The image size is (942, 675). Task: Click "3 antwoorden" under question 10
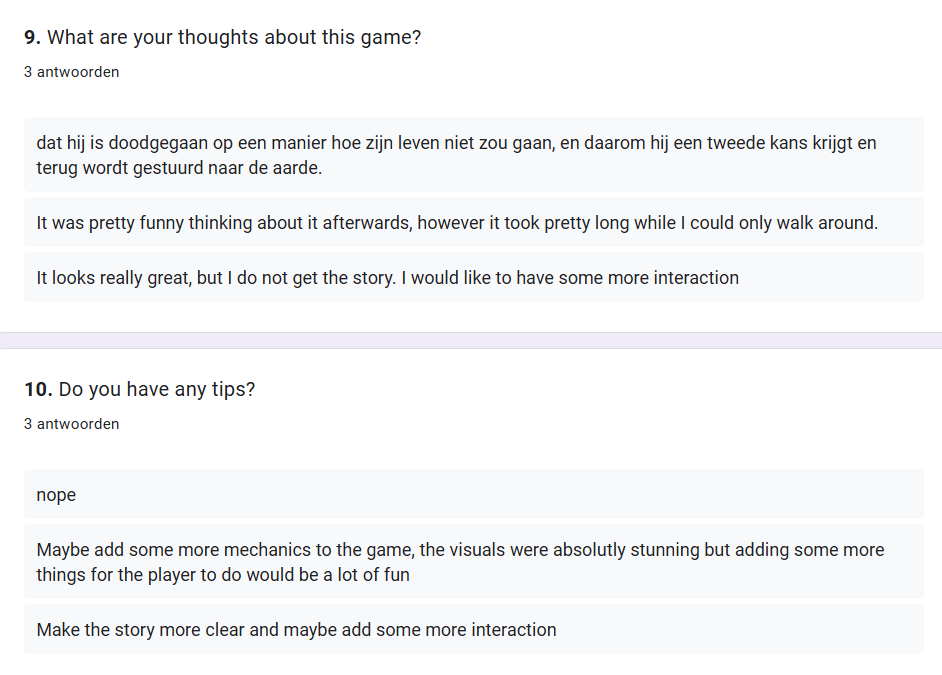[71, 424]
